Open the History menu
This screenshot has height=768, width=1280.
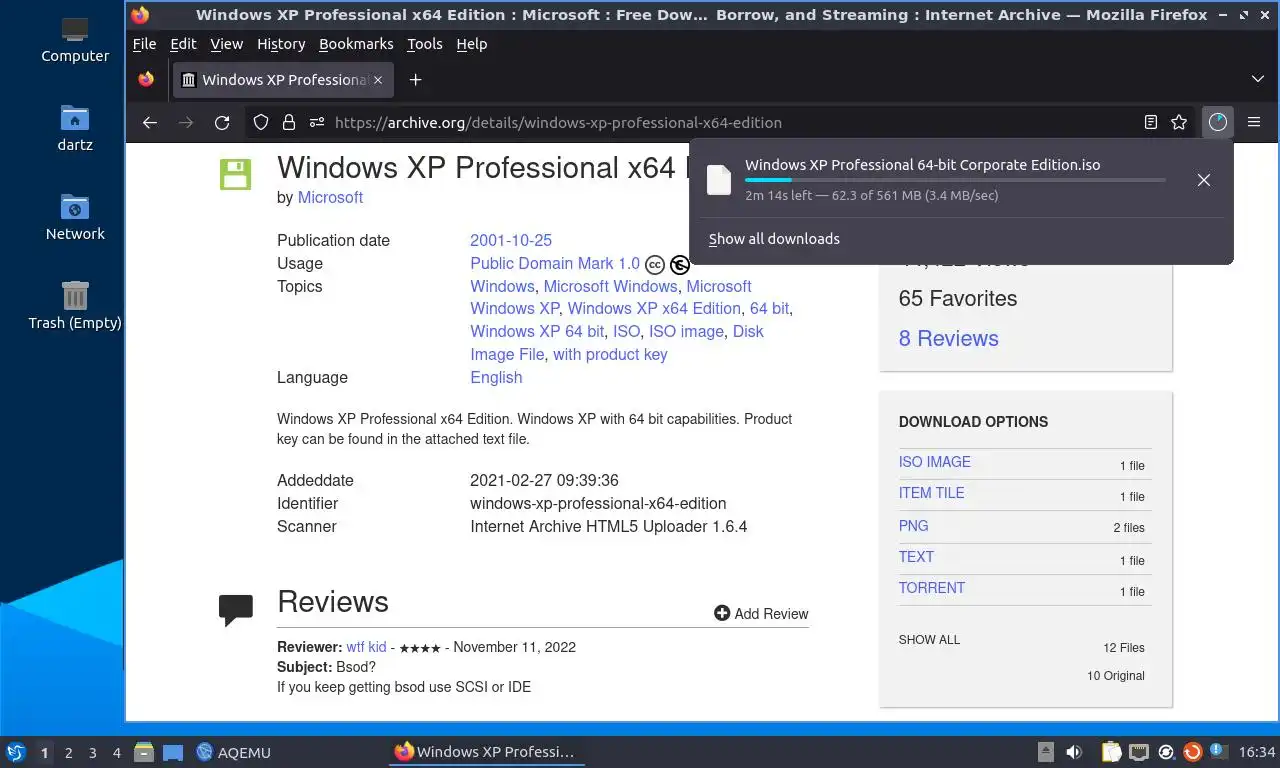pos(281,44)
